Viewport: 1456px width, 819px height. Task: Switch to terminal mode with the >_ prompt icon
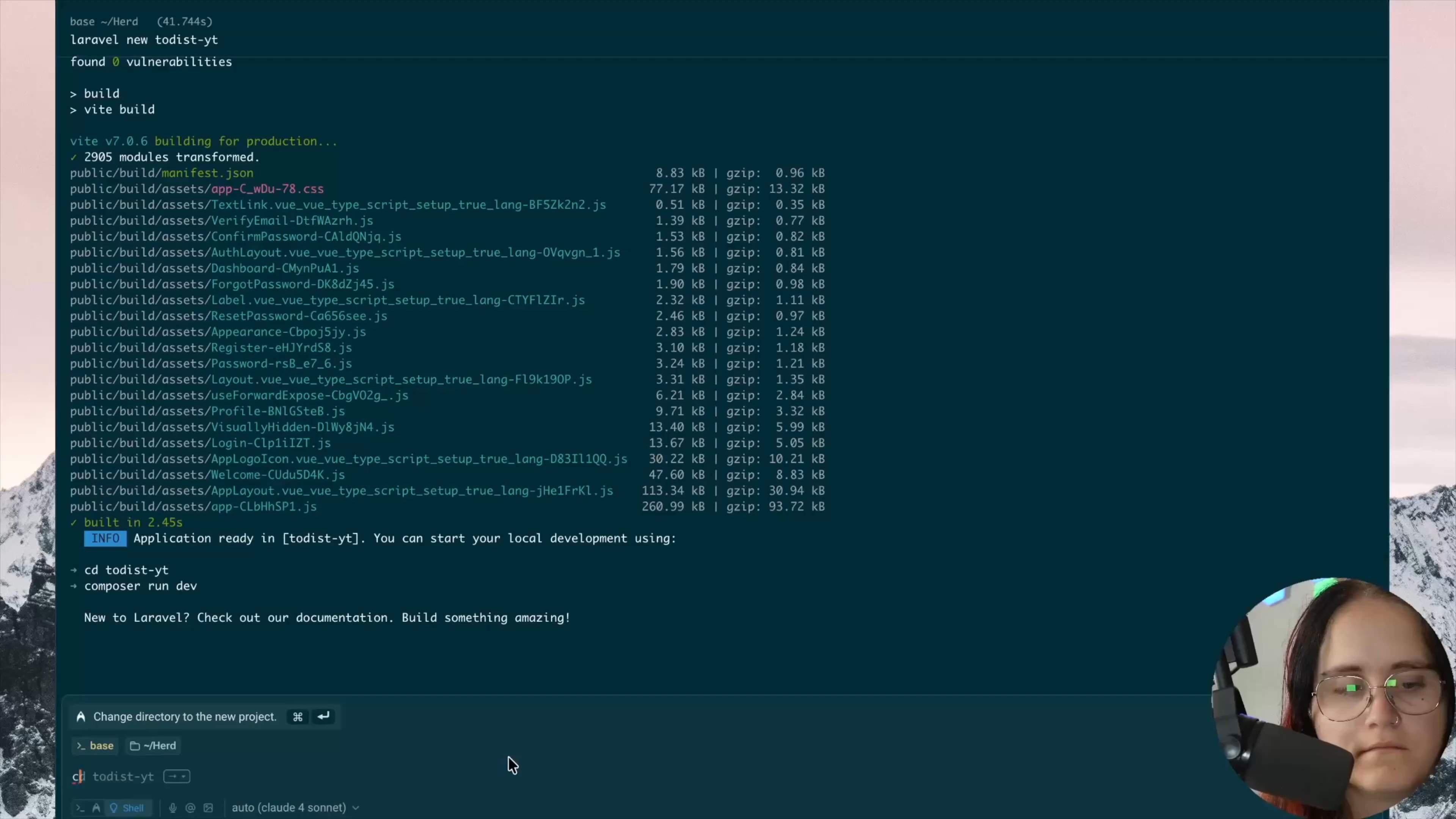click(x=81, y=807)
